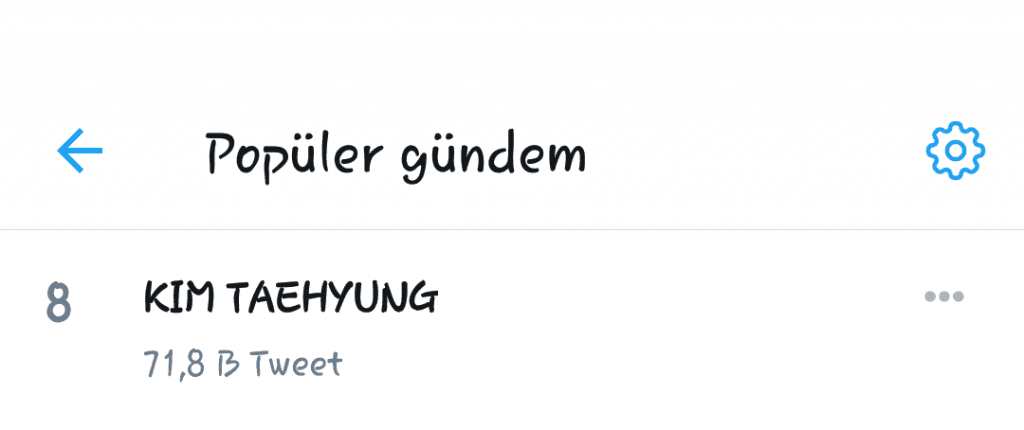Click the arrowhead tip of back arrow

click(x=61, y=150)
